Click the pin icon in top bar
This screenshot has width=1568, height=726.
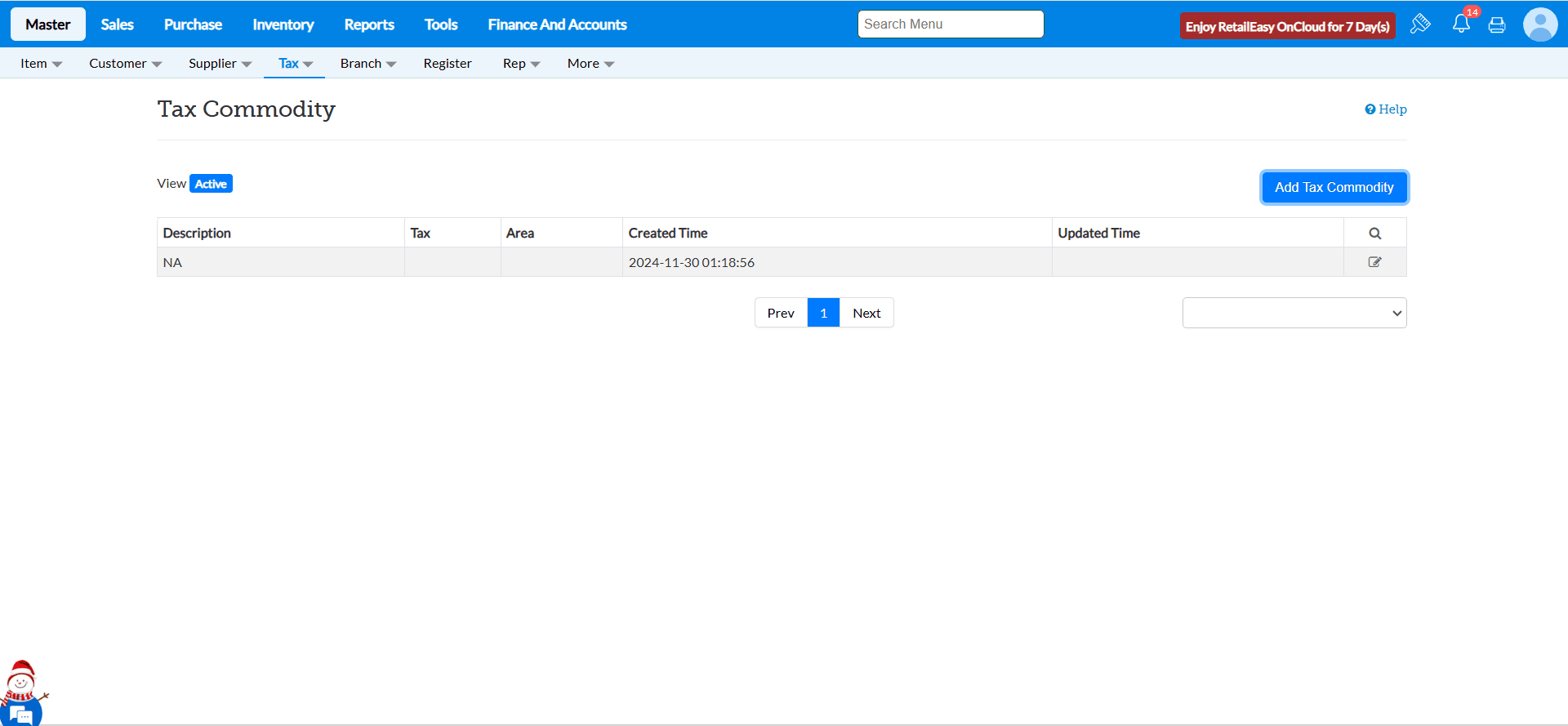click(x=1420, y=24)
